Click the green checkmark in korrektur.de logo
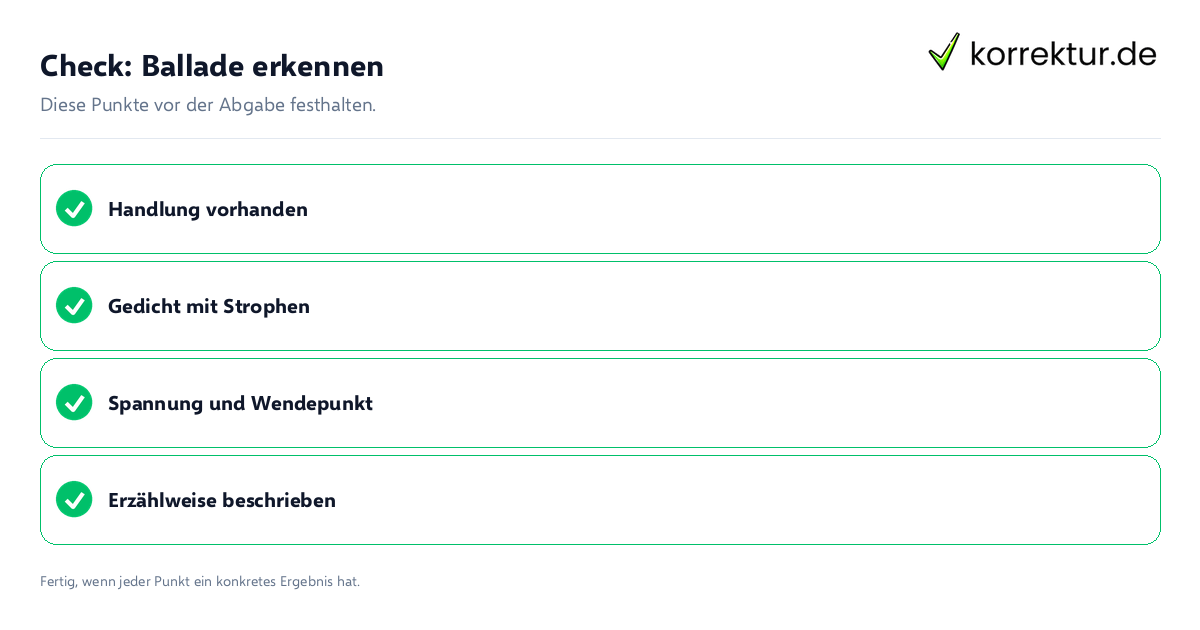The height and width of the screenshot is (630, 1200). (x=944, y=51)
